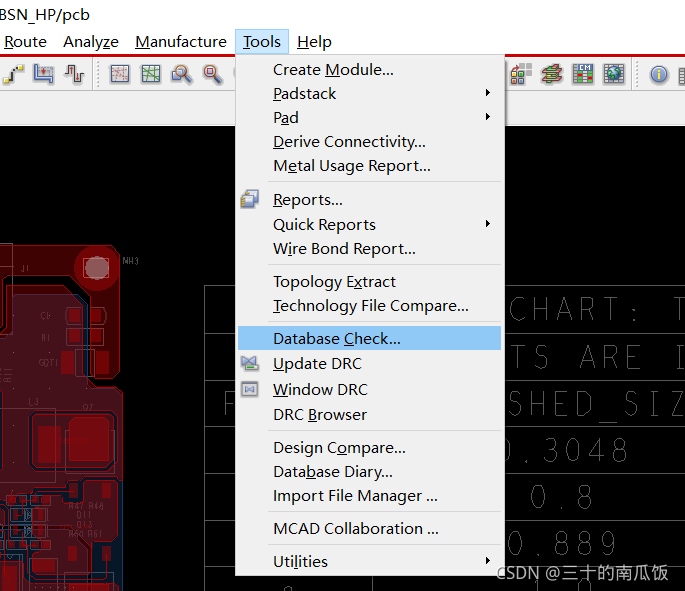The width and height of the screenshot is (685, 591).
Task: Select Derive Connectivity... menu entry
Action: 370,142
